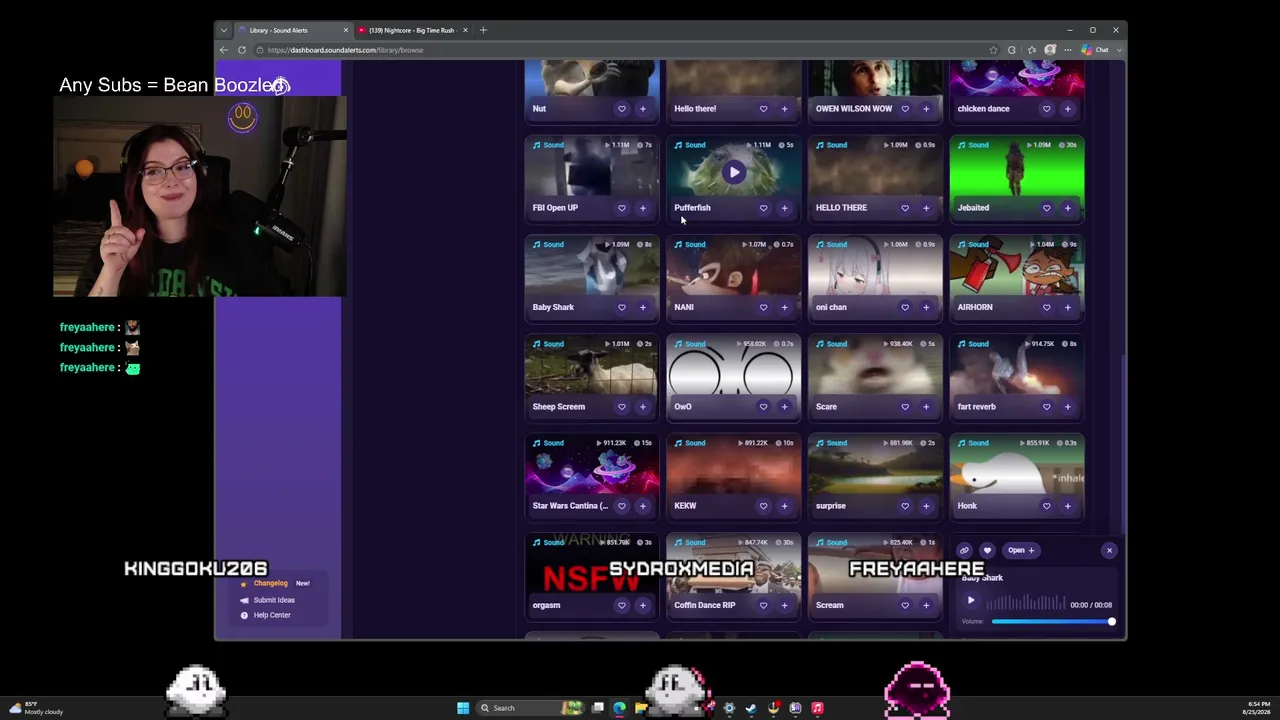1280x720 pixels.
Task: Add the Nut sound using its plus icon
Action: (643, 109)
